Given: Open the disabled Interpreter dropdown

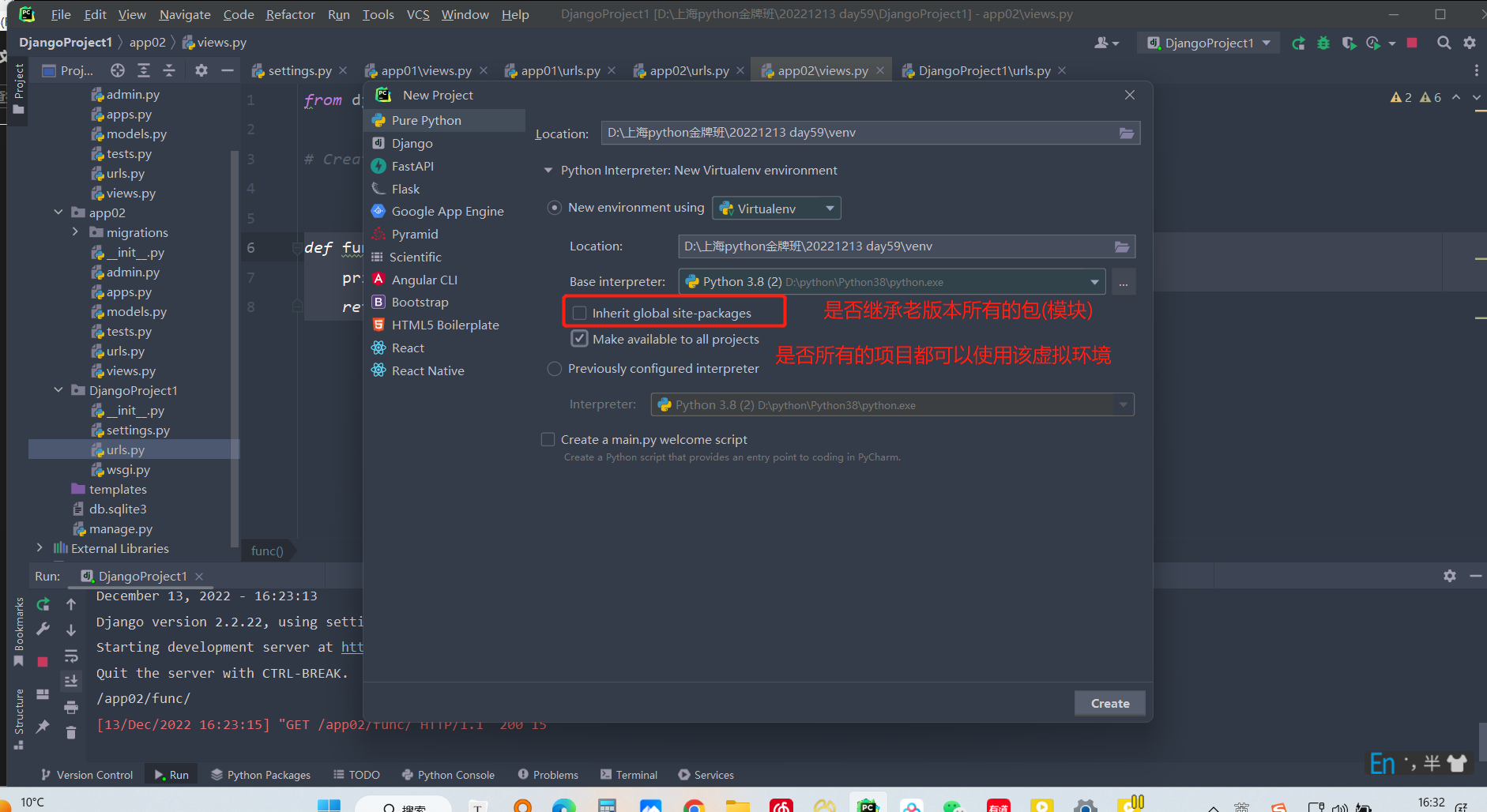Looking at the screenshot, I should (892, 405).
